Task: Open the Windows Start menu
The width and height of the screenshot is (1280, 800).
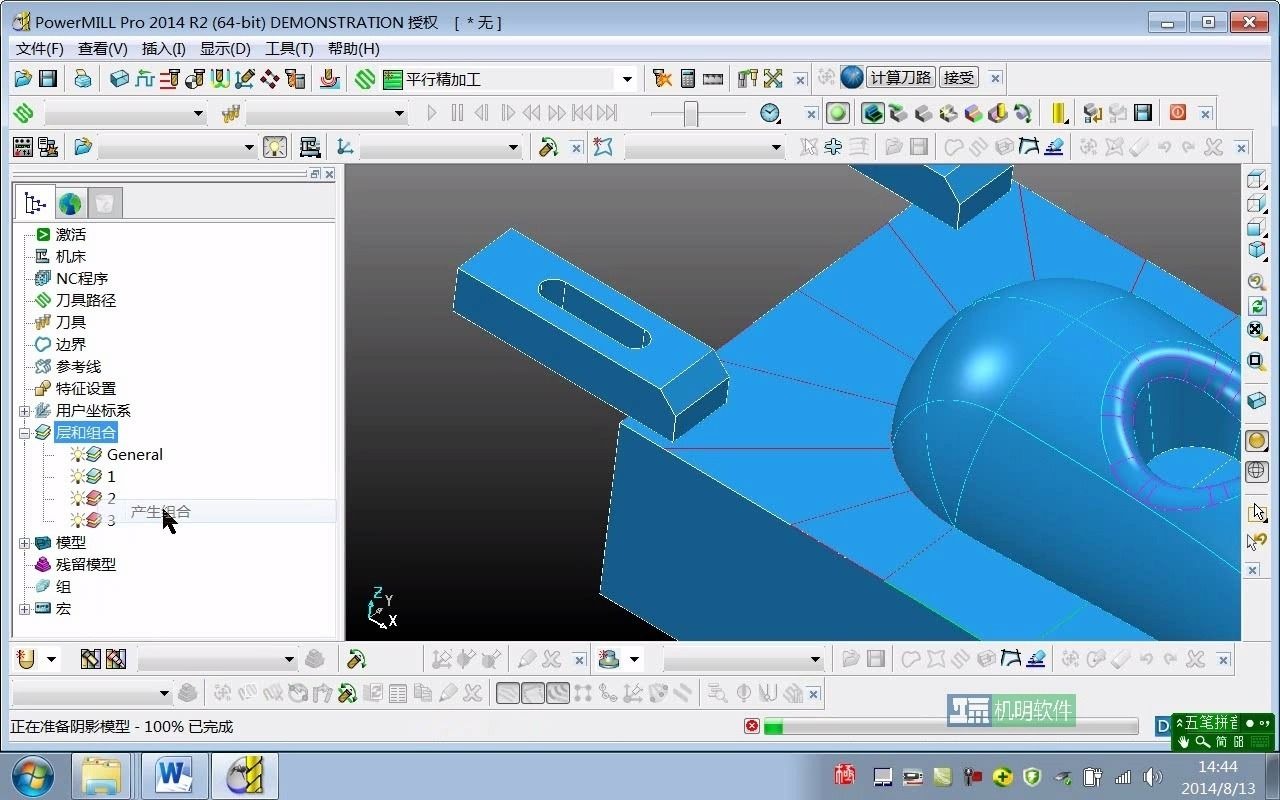Action: click(34, 775)
